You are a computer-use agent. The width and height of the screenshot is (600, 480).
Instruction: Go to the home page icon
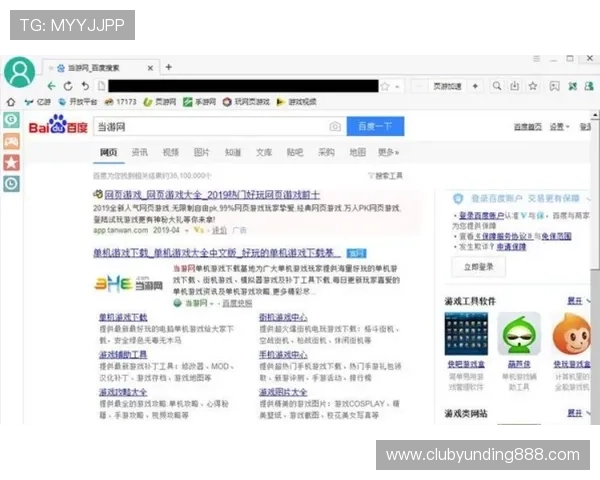click(x=11, y=102)
